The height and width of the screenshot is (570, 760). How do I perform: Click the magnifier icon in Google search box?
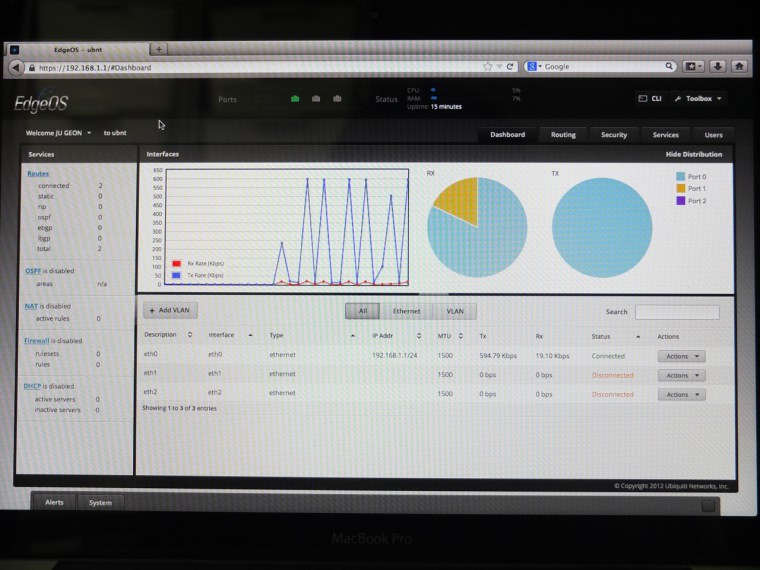coord(669,66)
